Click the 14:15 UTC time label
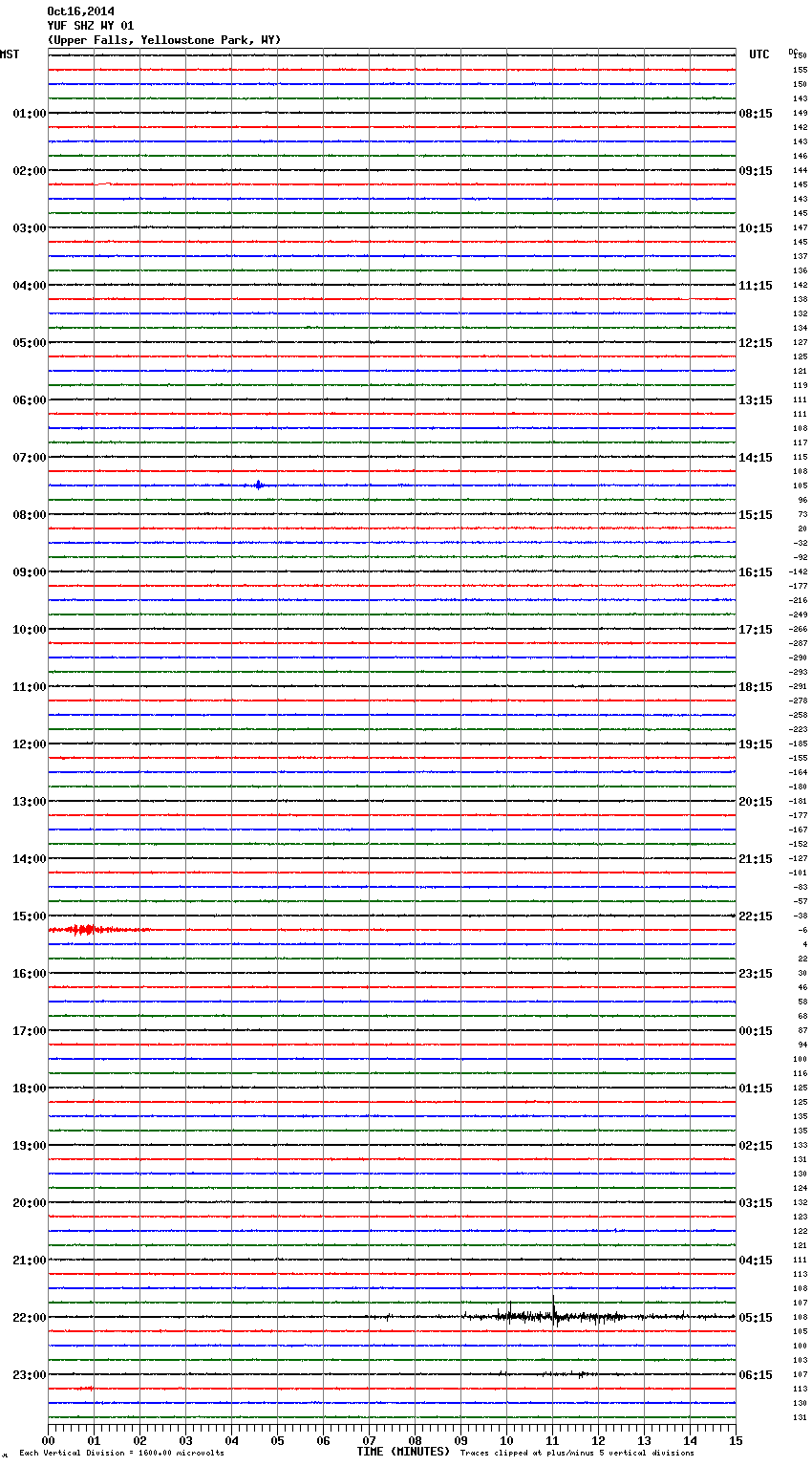812x1466 pixels. [756, 458]
